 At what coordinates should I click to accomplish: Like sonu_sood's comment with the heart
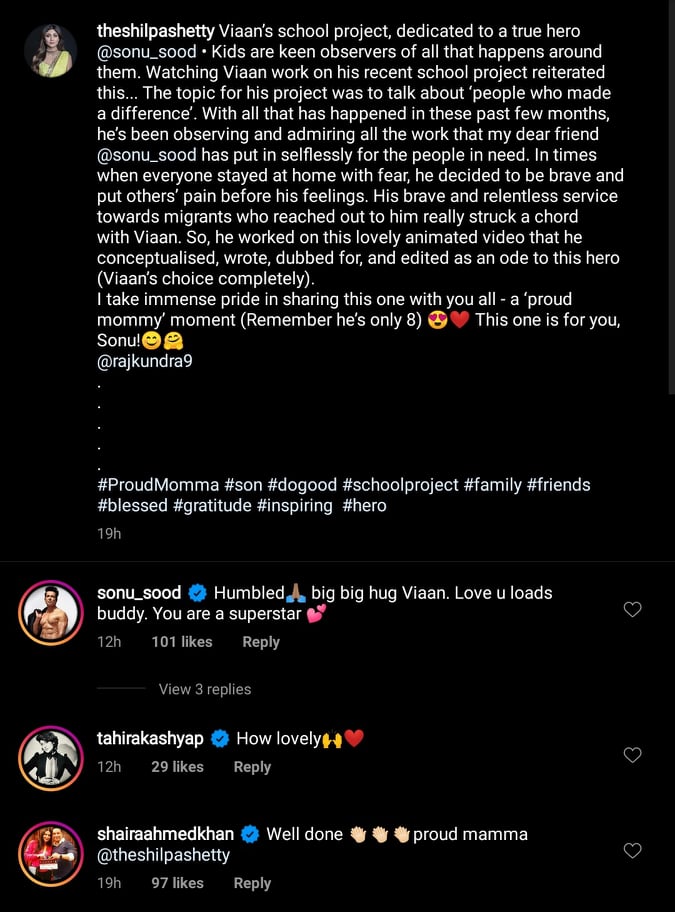pyautogui.click(x=632, y=609)
